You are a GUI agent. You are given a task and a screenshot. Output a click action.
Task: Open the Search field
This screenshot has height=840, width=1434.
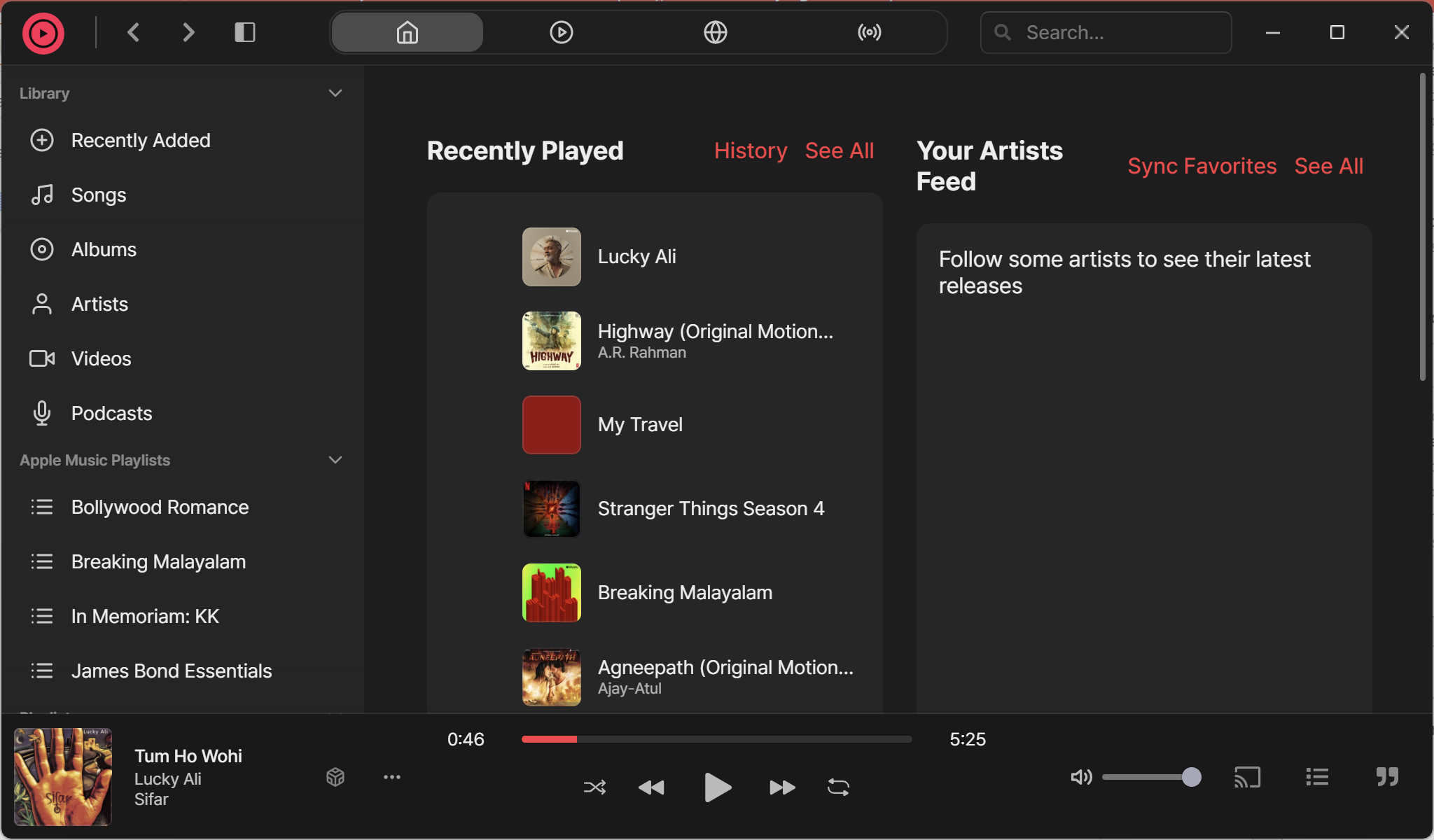pyautogui.click(x=1105, y=32)
